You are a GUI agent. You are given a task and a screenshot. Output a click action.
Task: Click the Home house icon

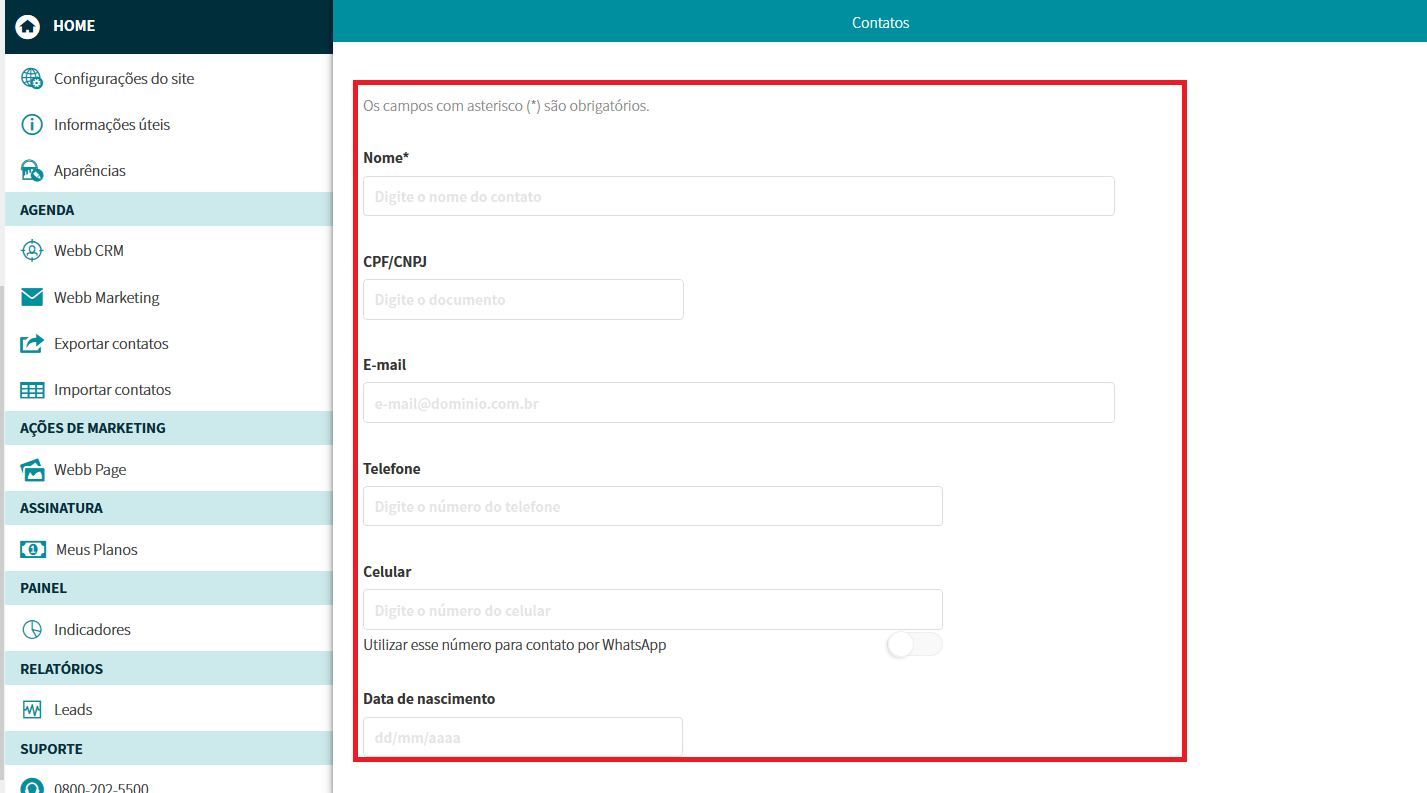(28, 26)
